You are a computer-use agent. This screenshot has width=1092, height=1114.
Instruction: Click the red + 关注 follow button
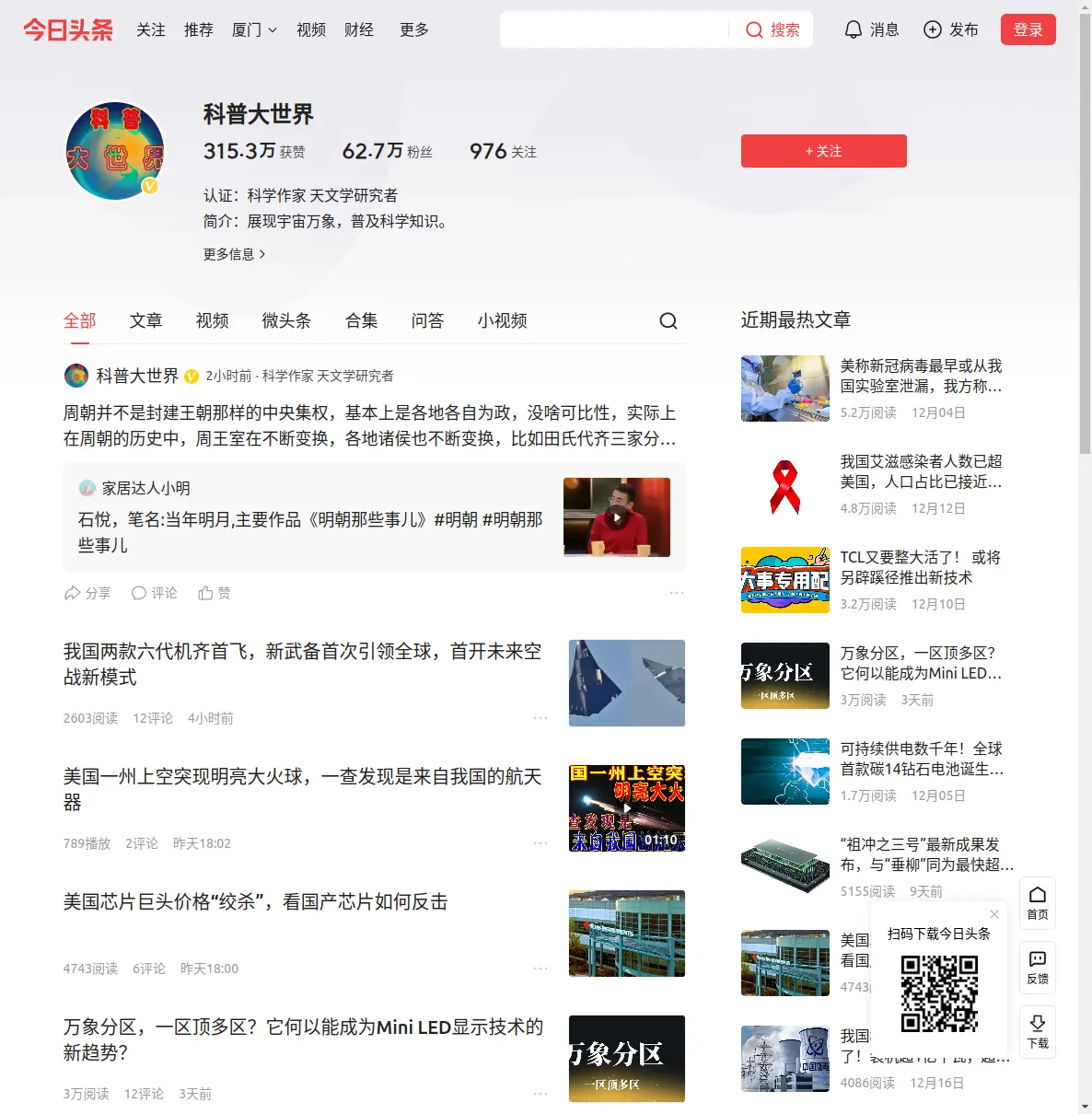824,151
